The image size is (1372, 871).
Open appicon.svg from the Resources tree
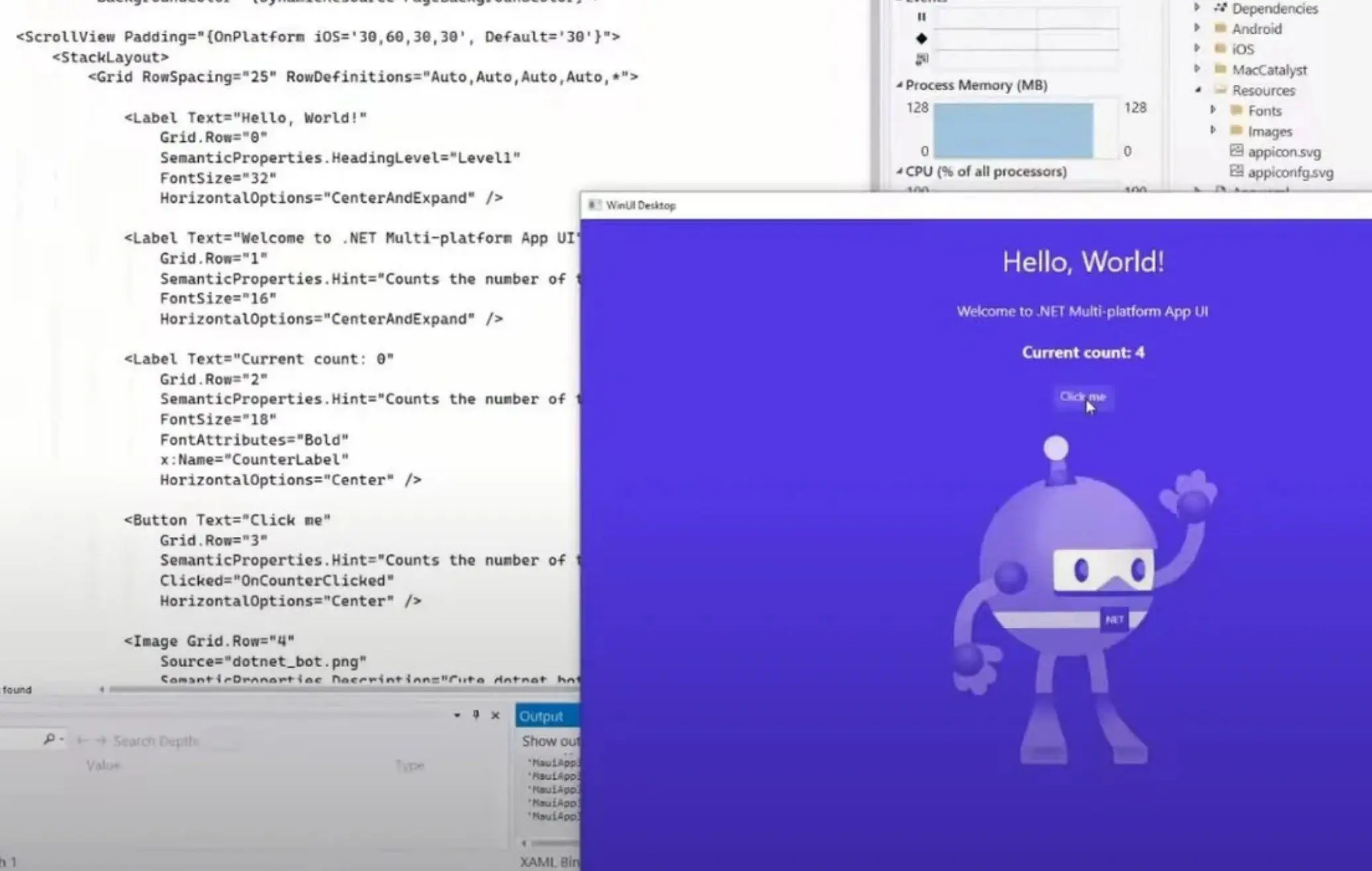pos(1283,152)
